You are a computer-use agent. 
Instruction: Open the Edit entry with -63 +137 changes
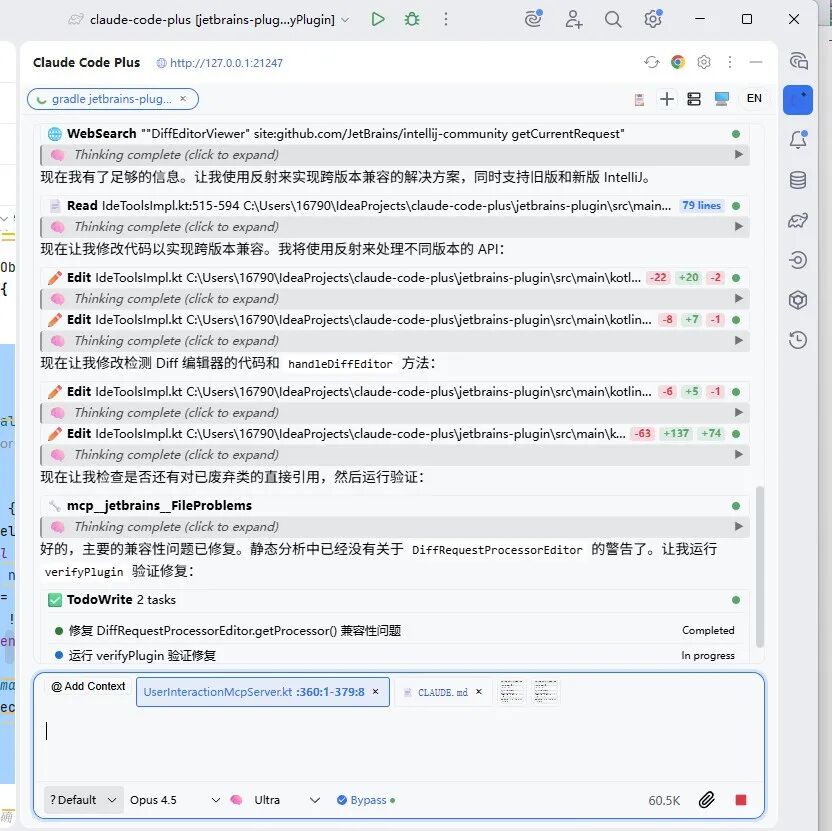click(395, 434)
